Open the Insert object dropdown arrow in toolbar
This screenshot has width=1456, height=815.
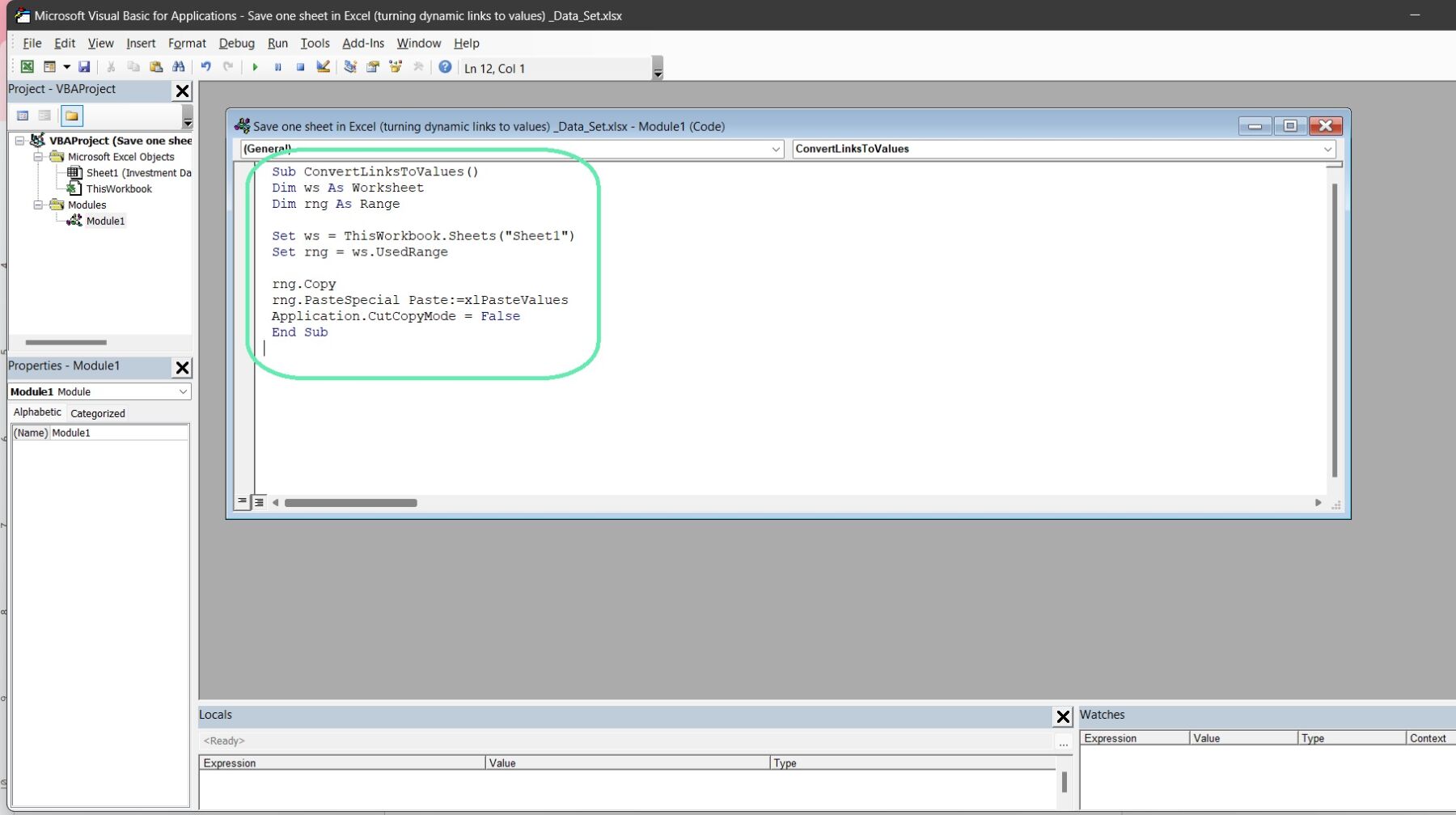point(66,67)
